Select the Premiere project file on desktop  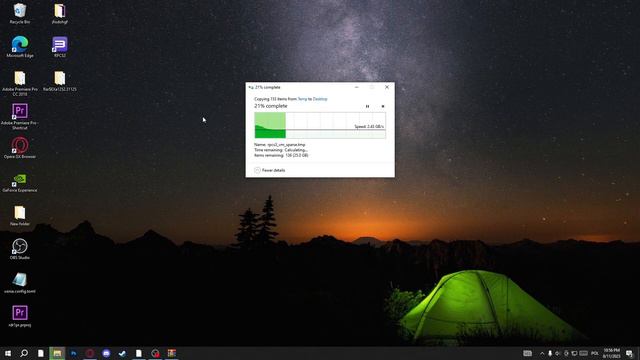click(20, 316)
